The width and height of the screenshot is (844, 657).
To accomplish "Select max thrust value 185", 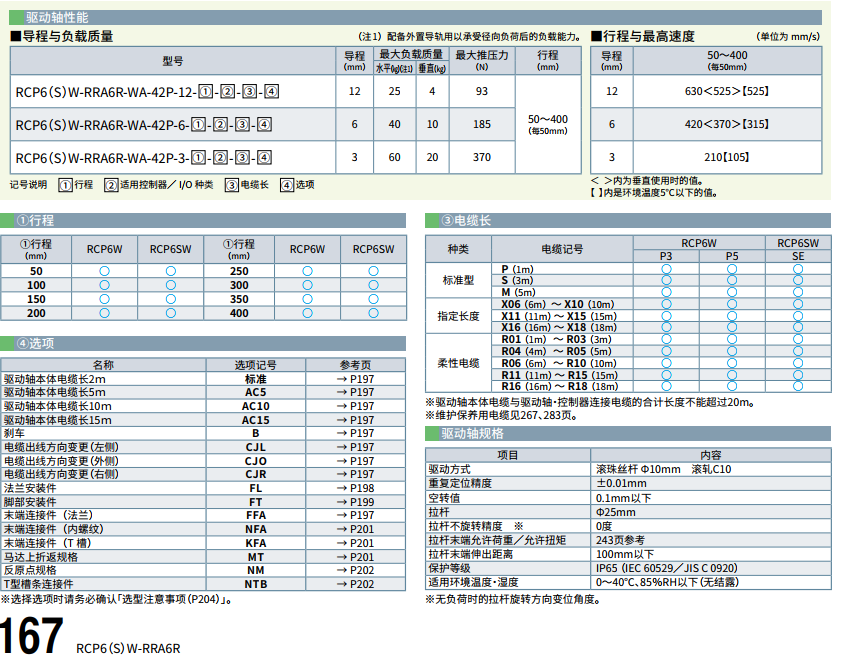I will click(482, 124).
